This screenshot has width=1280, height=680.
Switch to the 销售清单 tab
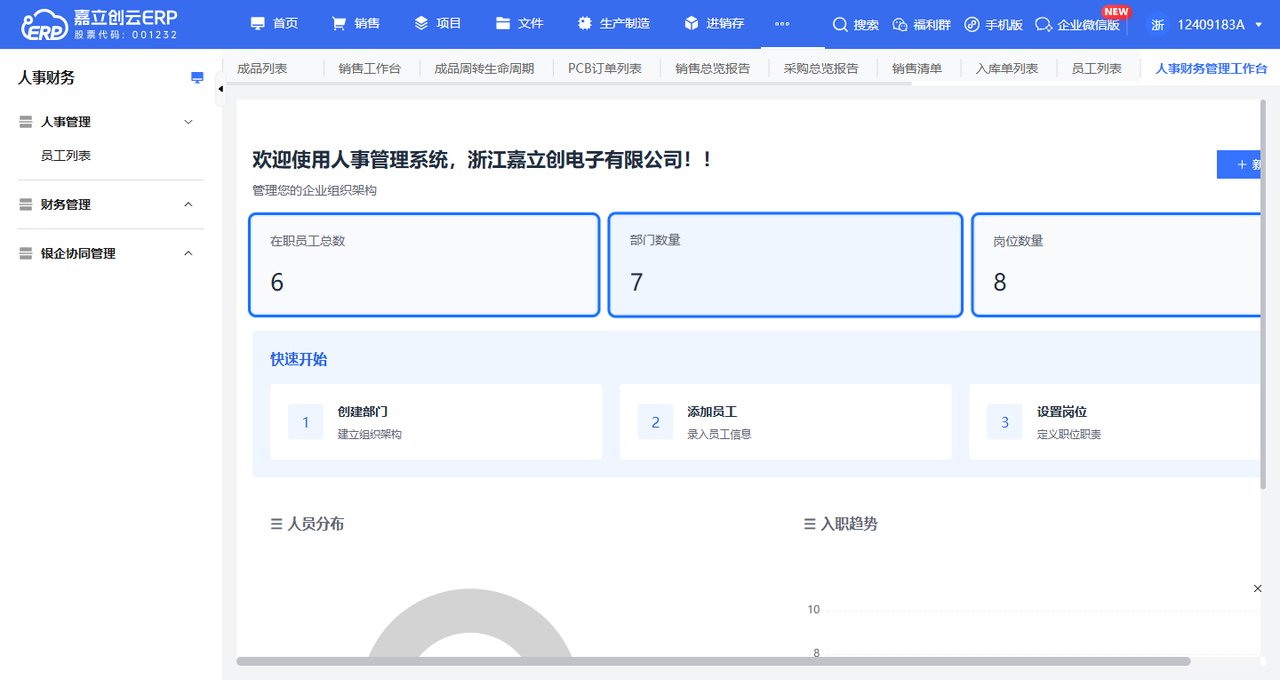click(917, 69)
